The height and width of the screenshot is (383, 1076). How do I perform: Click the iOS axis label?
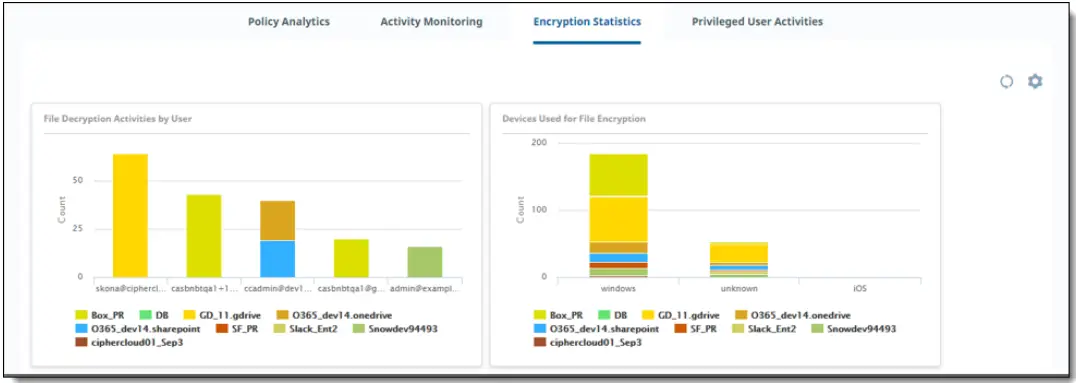(x=860, y=289)
